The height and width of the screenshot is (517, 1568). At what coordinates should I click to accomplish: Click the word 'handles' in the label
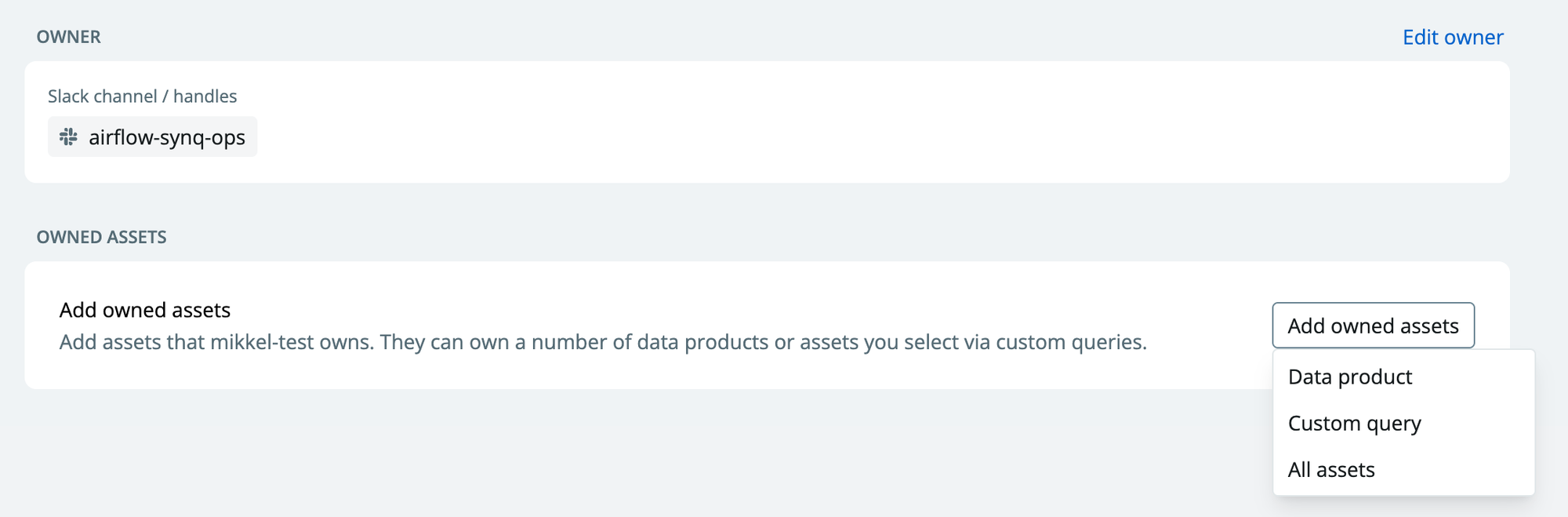(205, 96)
